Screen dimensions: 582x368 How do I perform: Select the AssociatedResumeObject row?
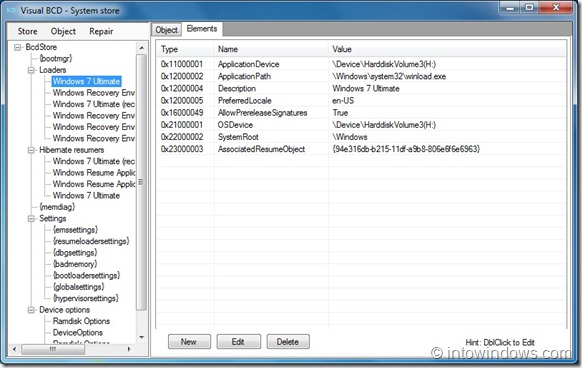[362, 149]
